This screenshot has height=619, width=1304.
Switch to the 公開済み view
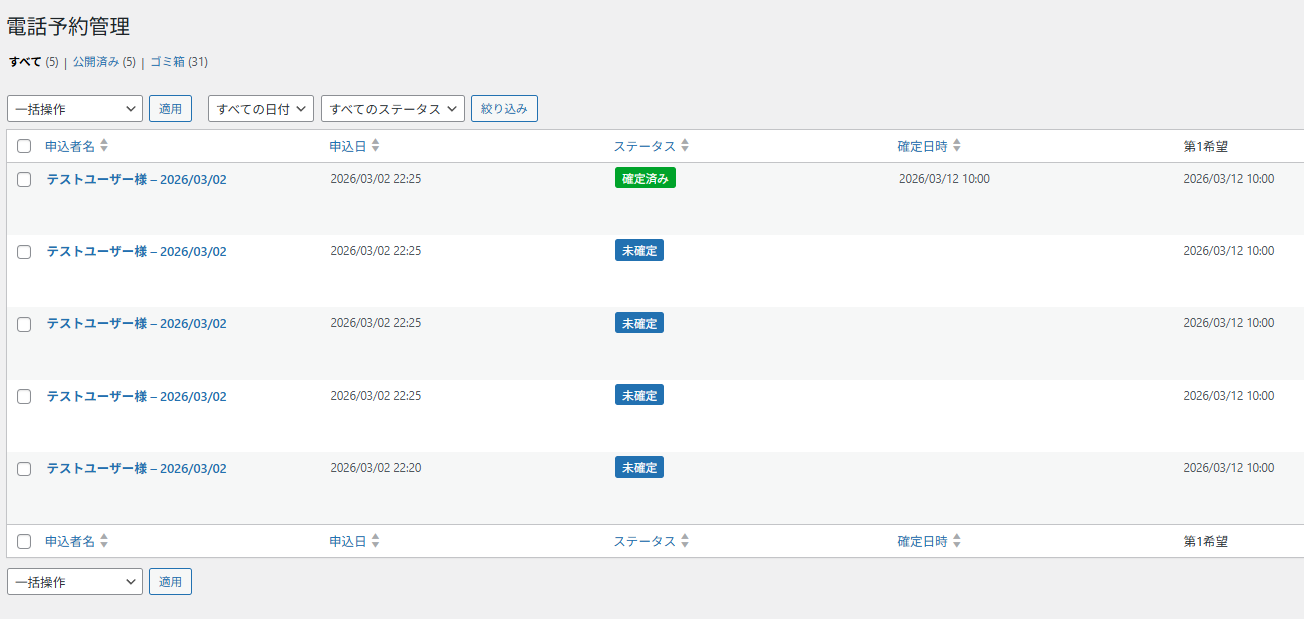(x=96, y=62)
